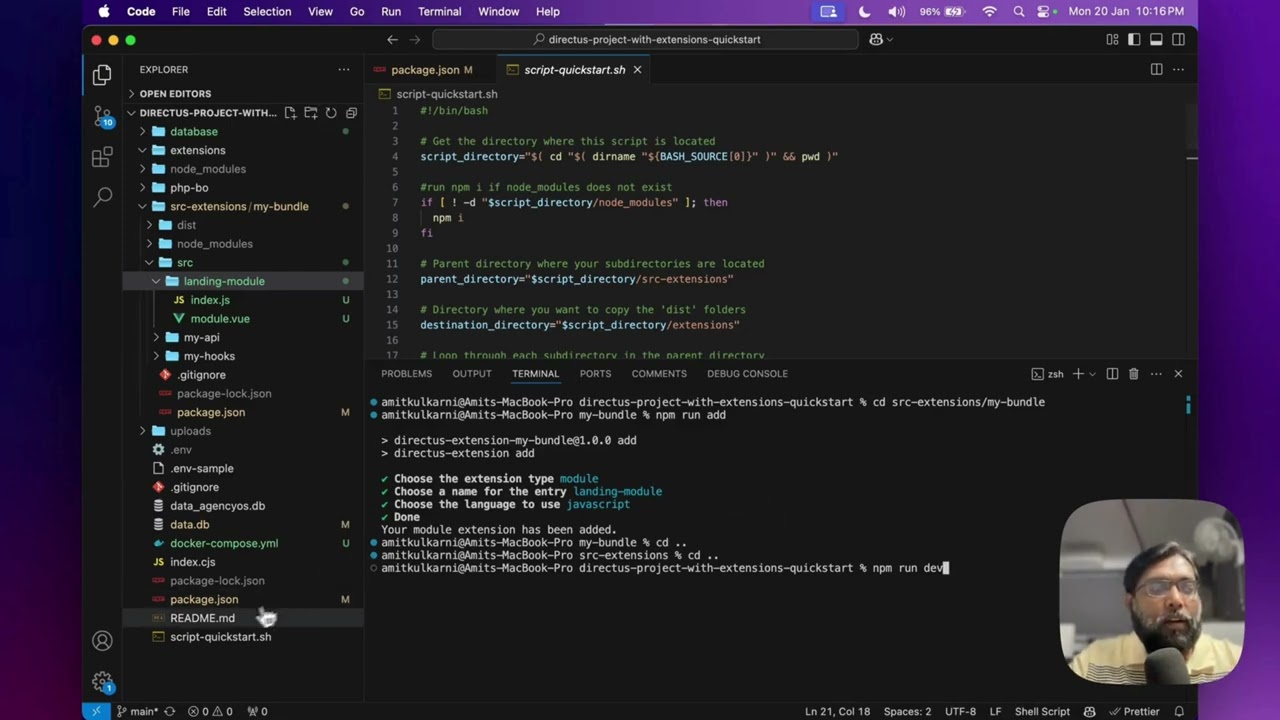Click the command center search field

click(x=645, y=39)
